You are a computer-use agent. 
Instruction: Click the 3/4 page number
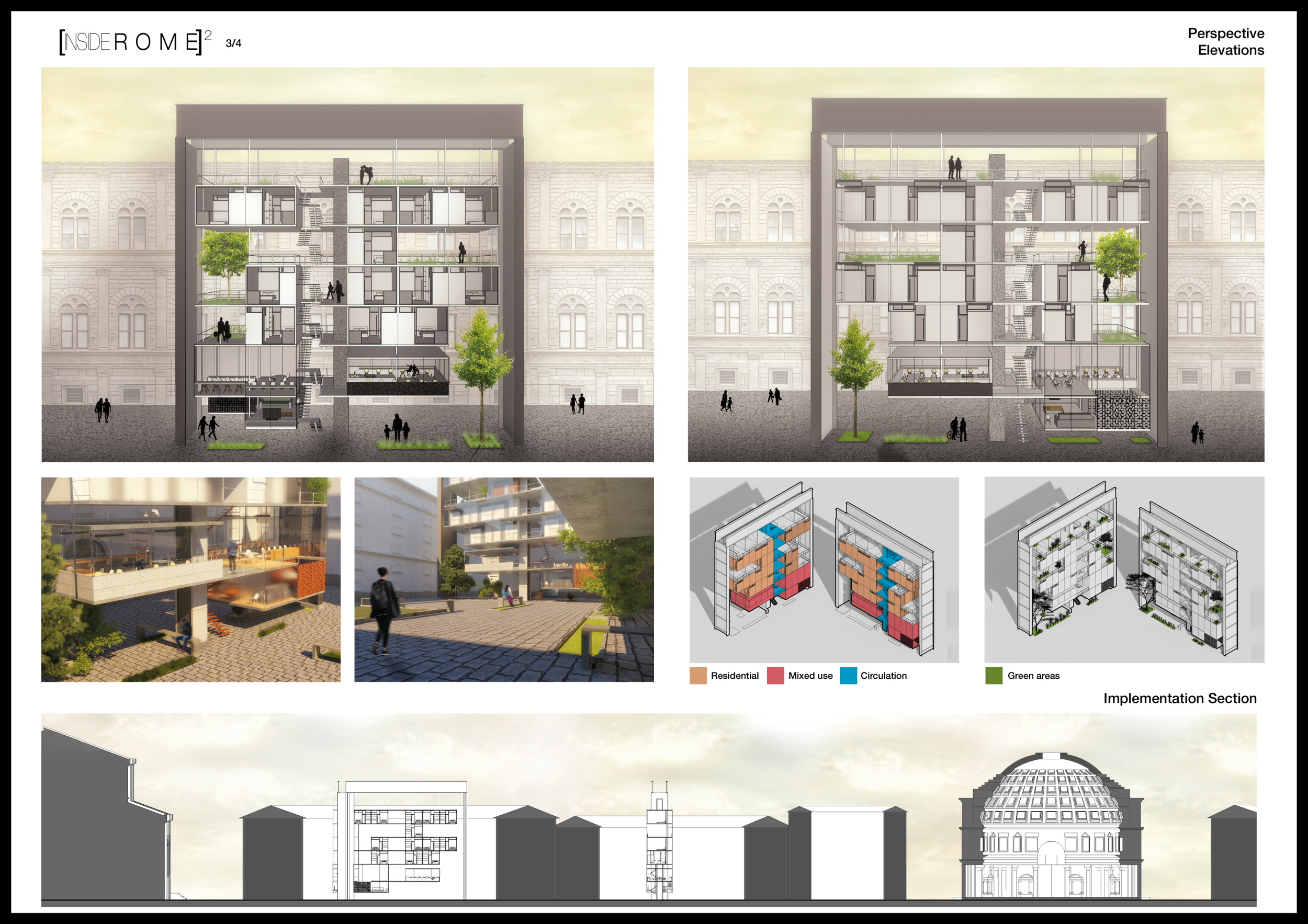pyautogui.click(x=233, y=44)
